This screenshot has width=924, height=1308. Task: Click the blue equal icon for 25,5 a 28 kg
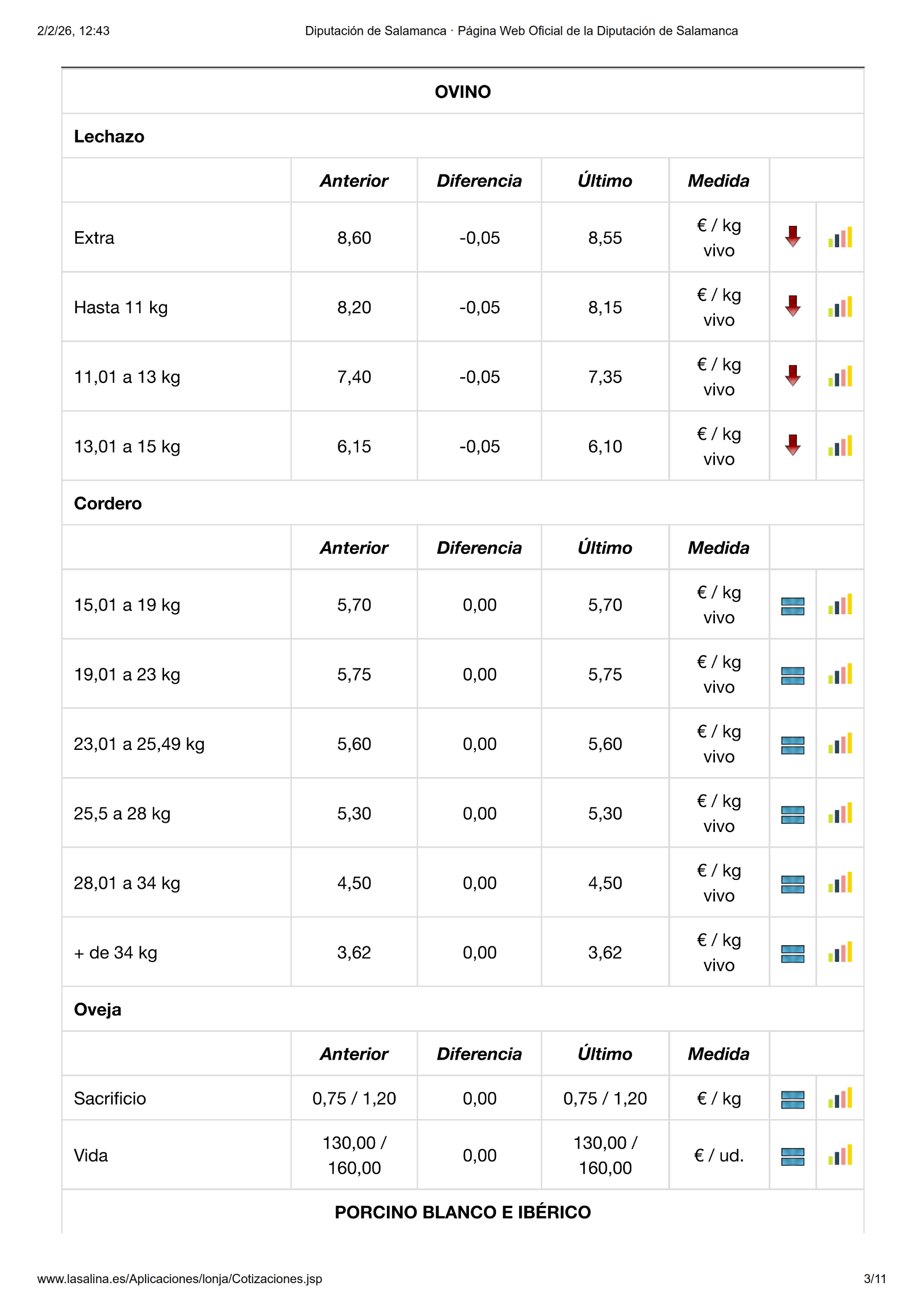[x=792, y=815]
